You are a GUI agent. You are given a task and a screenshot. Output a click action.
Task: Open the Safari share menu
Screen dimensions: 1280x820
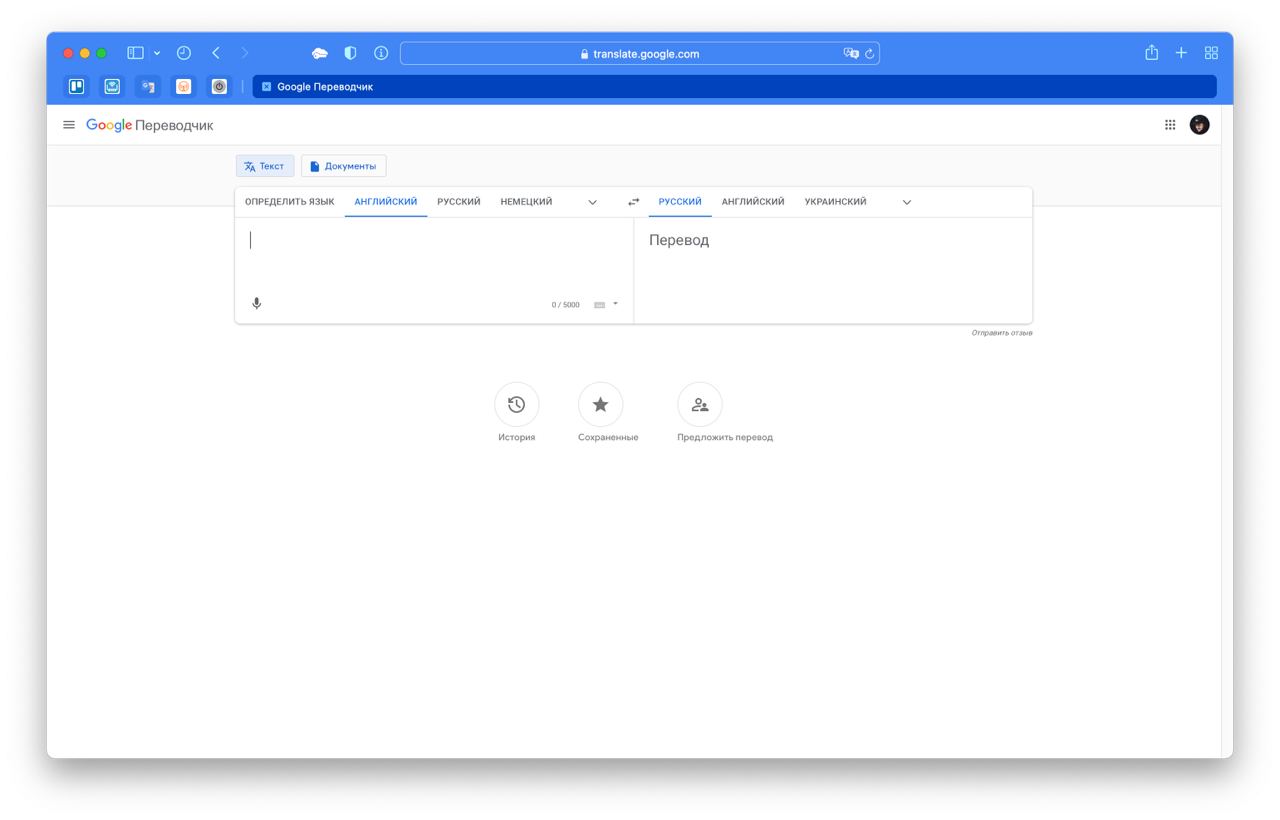(x=1152, y=52)
